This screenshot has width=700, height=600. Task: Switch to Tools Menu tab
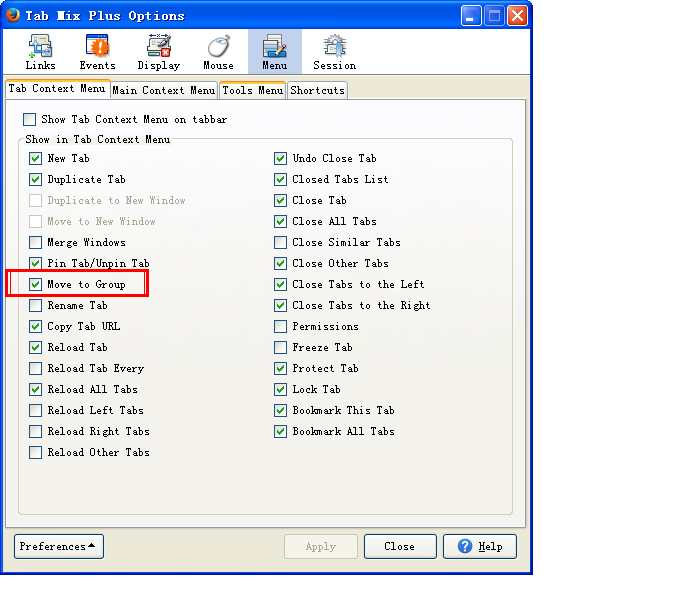[253, 90]
